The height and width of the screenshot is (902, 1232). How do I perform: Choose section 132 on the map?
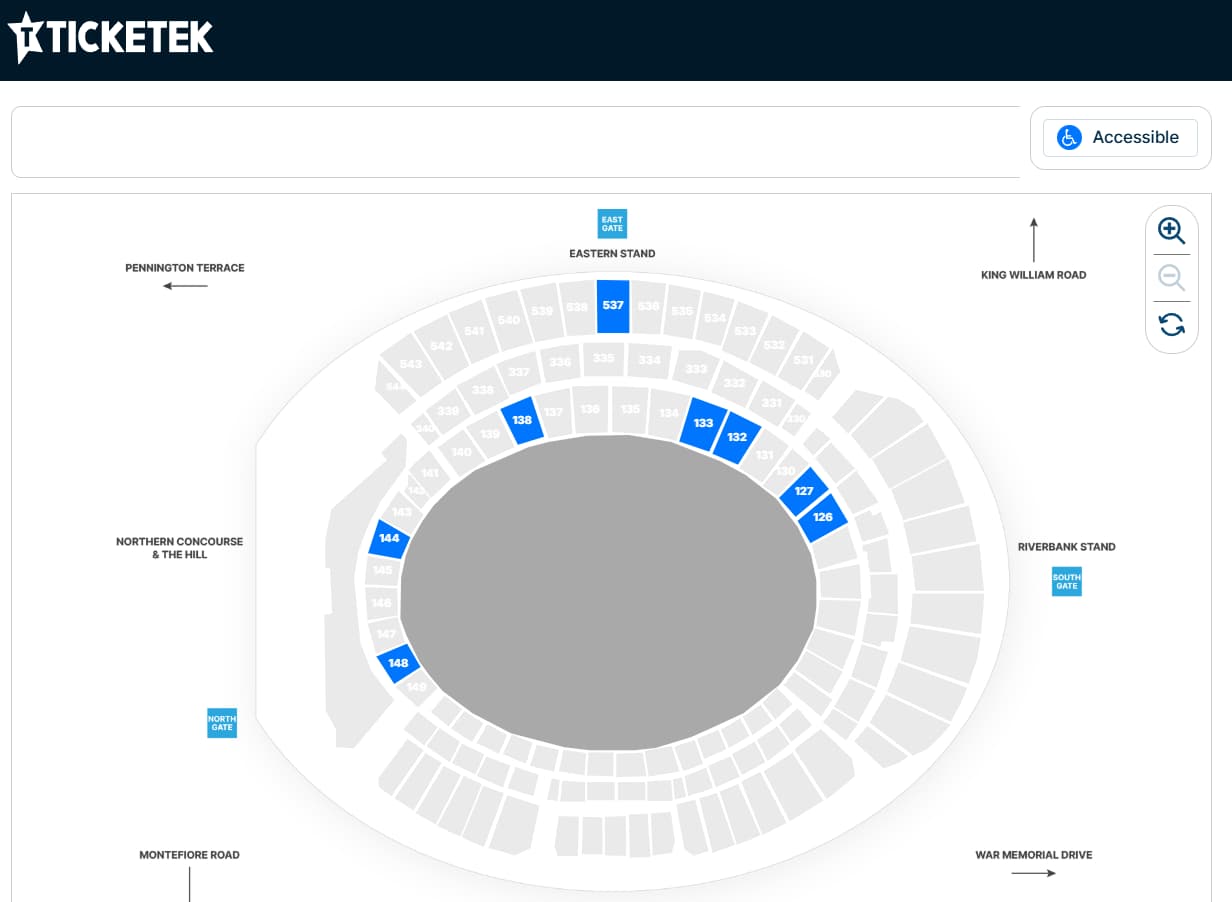736,437
